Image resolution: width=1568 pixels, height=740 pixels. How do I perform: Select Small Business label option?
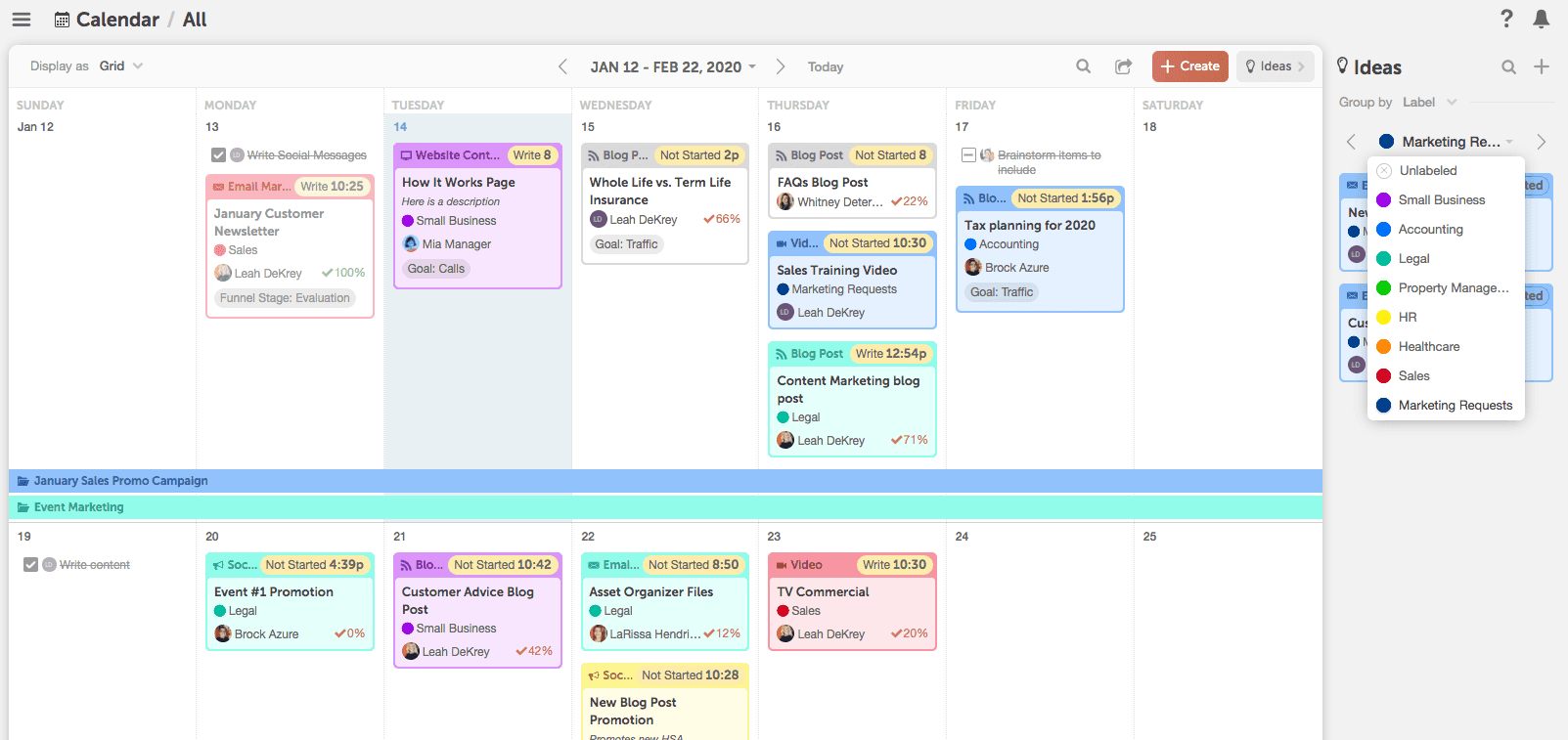1446,199
